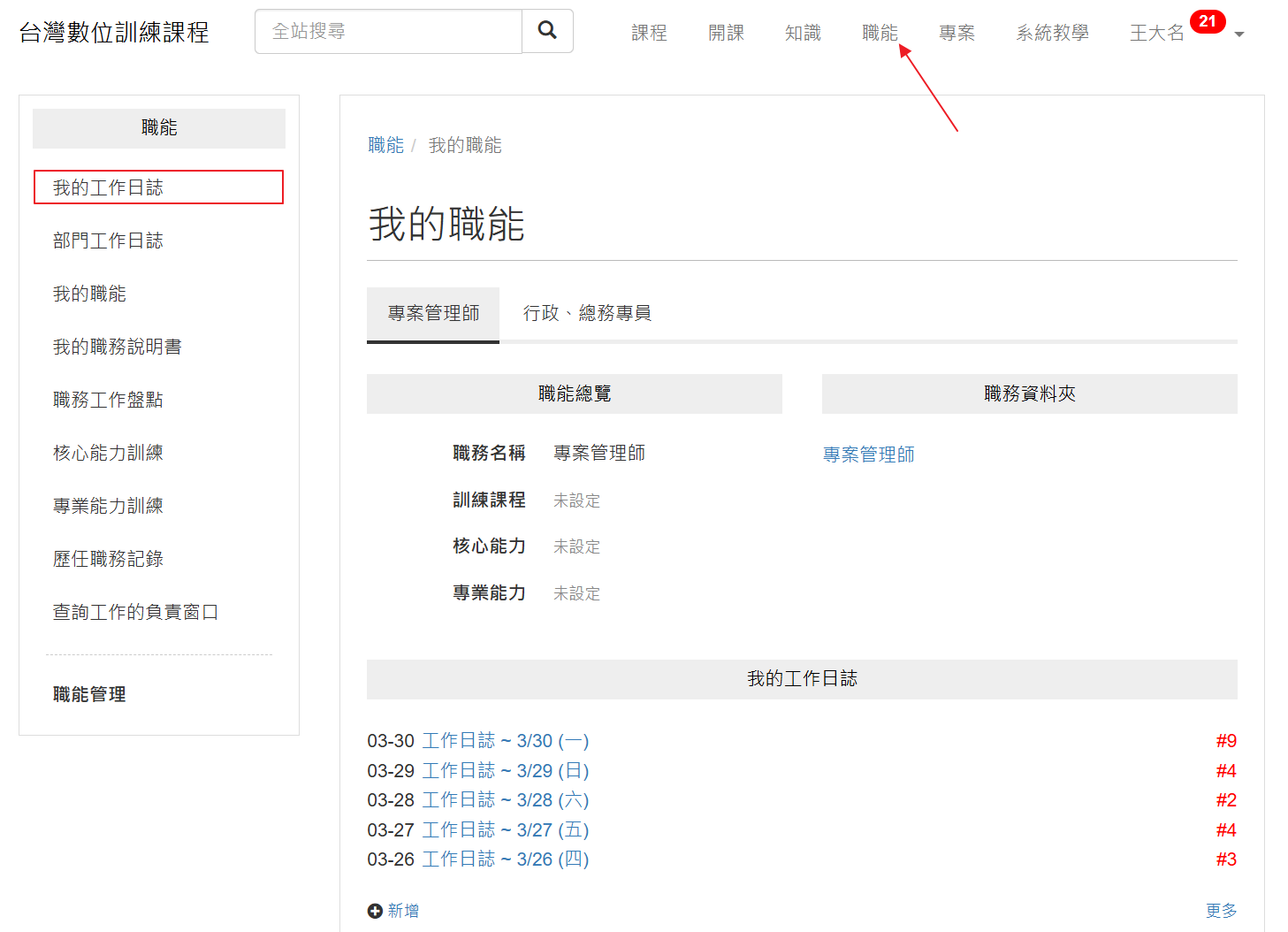The width and height of the screenshot is (1288, 932).
Task: Select 我的工作日誌 in the sidebar
Action: tap(108, 187)
